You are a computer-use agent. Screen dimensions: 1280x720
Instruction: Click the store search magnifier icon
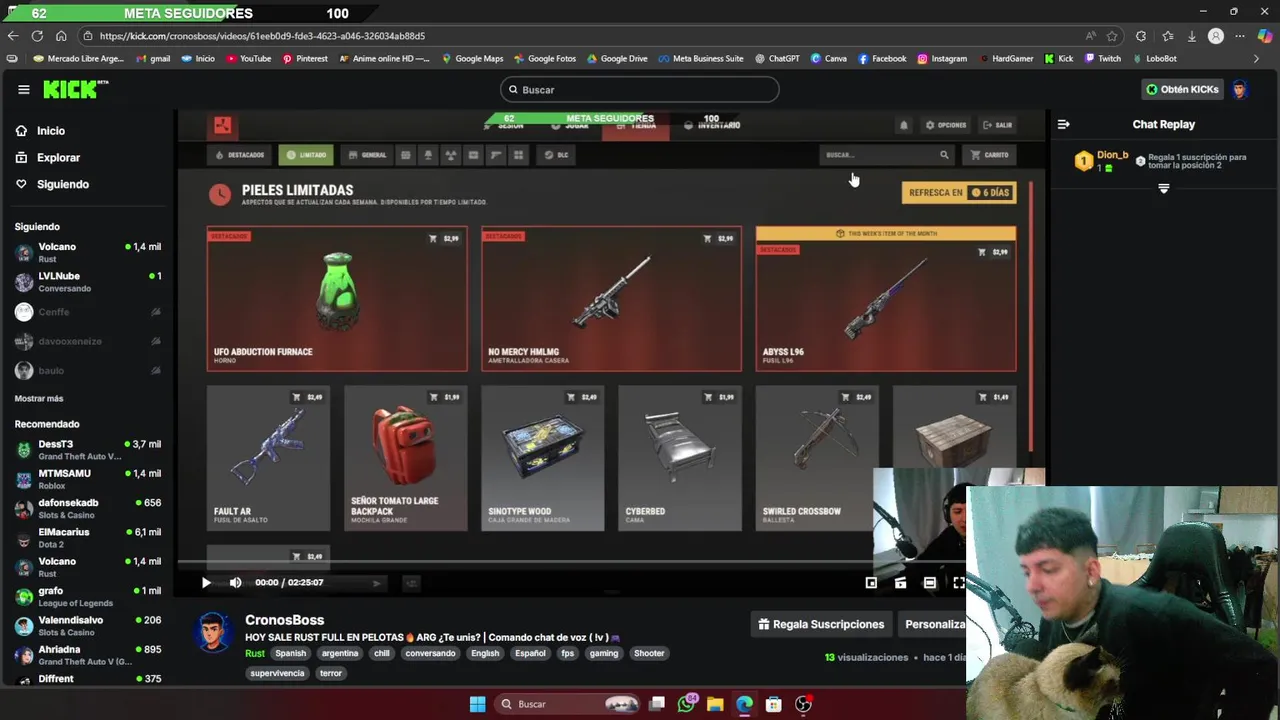pyautogui.click(x=944, y=155)
